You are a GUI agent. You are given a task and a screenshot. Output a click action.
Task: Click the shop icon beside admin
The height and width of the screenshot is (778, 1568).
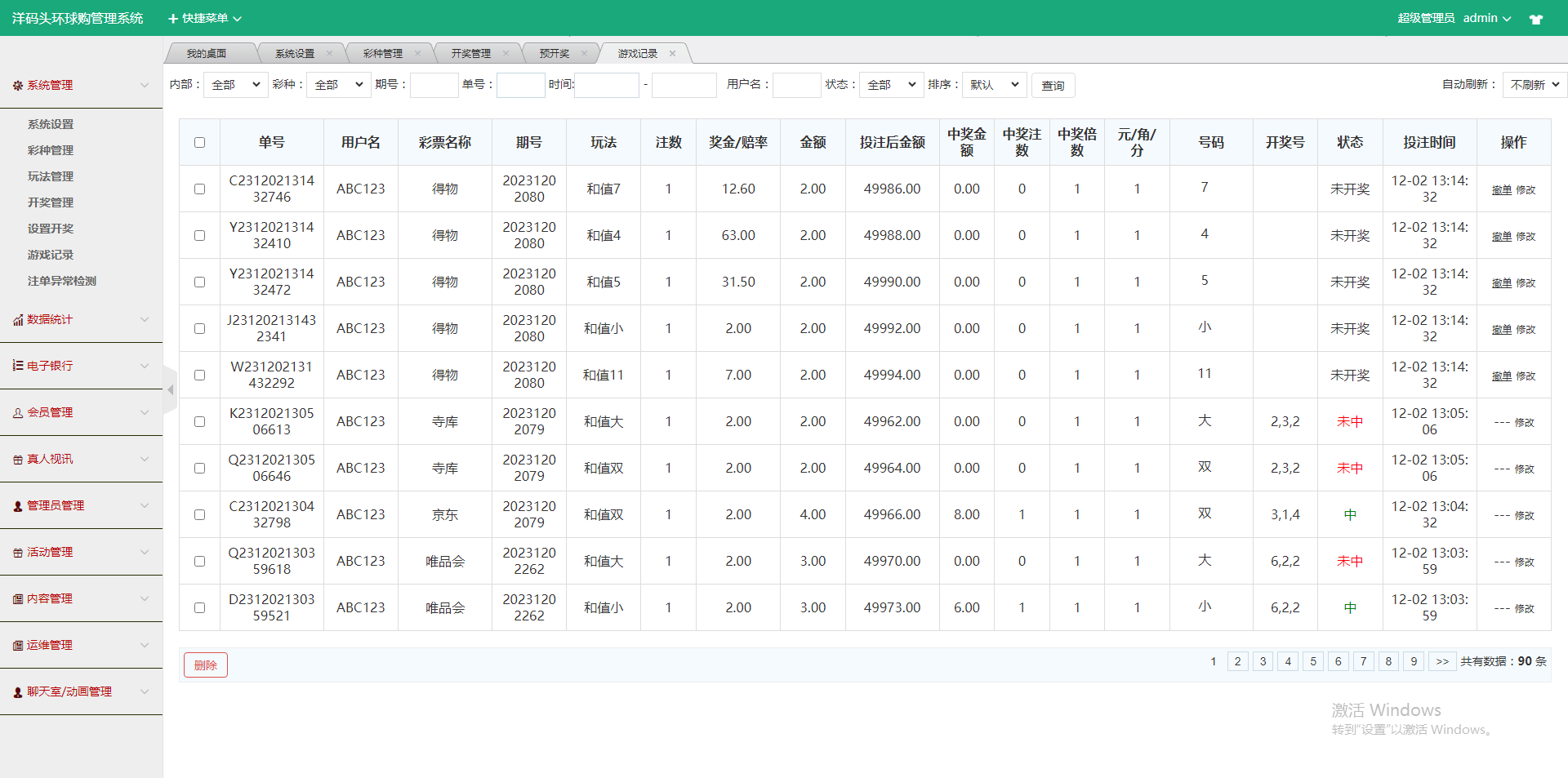[x=1536, y=18]
